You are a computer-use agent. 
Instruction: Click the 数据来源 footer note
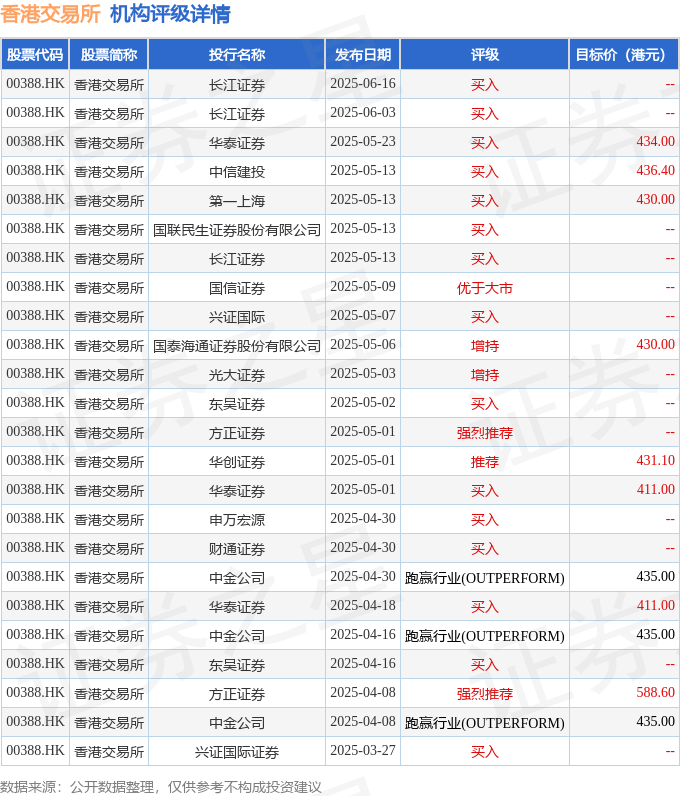(x=161, y=787)
